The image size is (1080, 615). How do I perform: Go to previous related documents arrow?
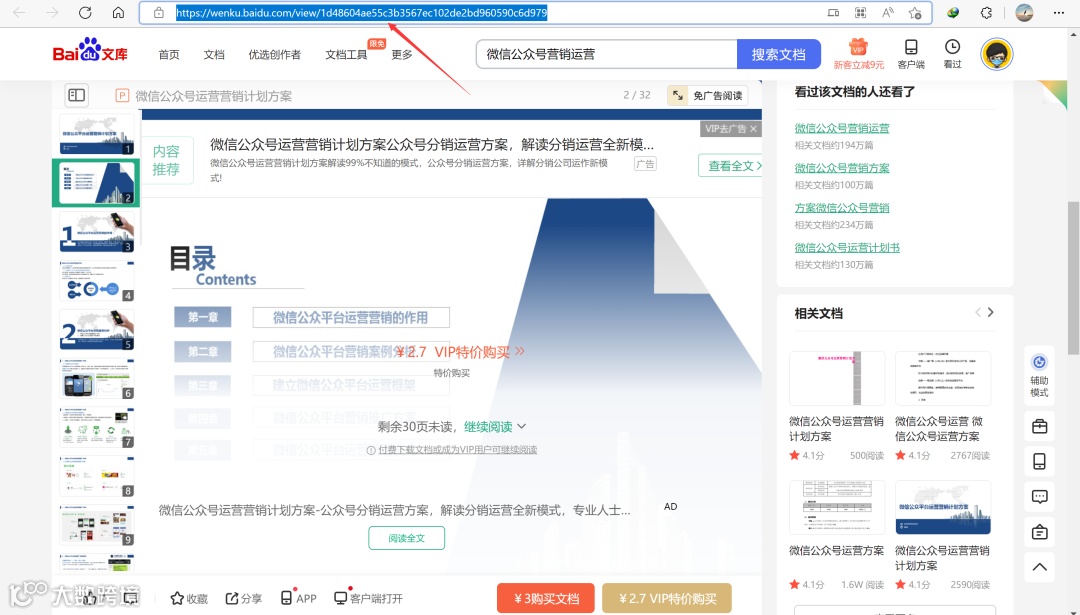978,313
